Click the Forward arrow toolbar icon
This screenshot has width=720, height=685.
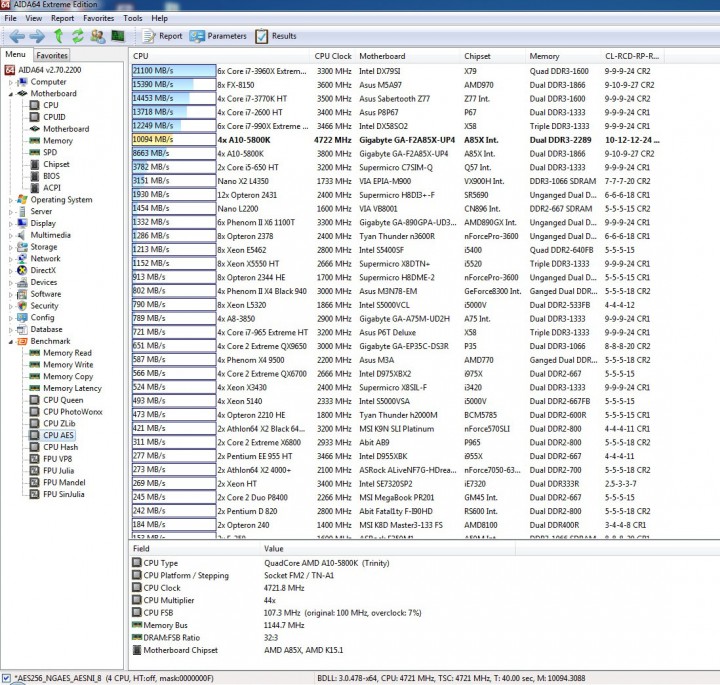(x=37, y=36)
